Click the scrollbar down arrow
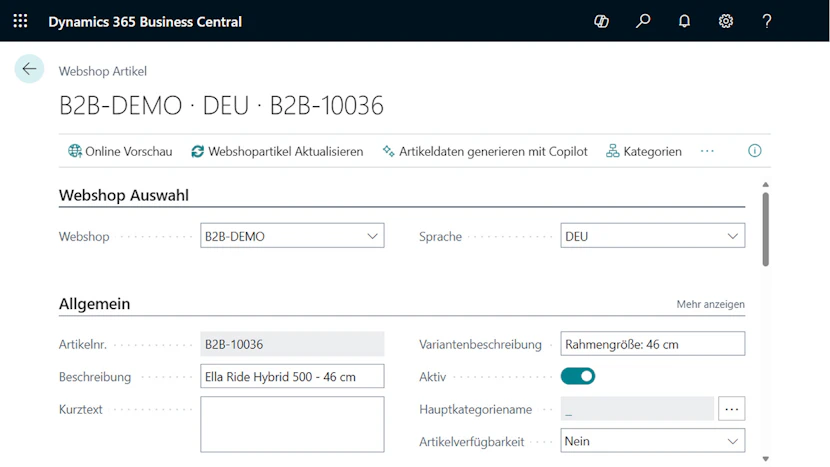This screenshot has height=467, width=830. [x=765, y=459]
